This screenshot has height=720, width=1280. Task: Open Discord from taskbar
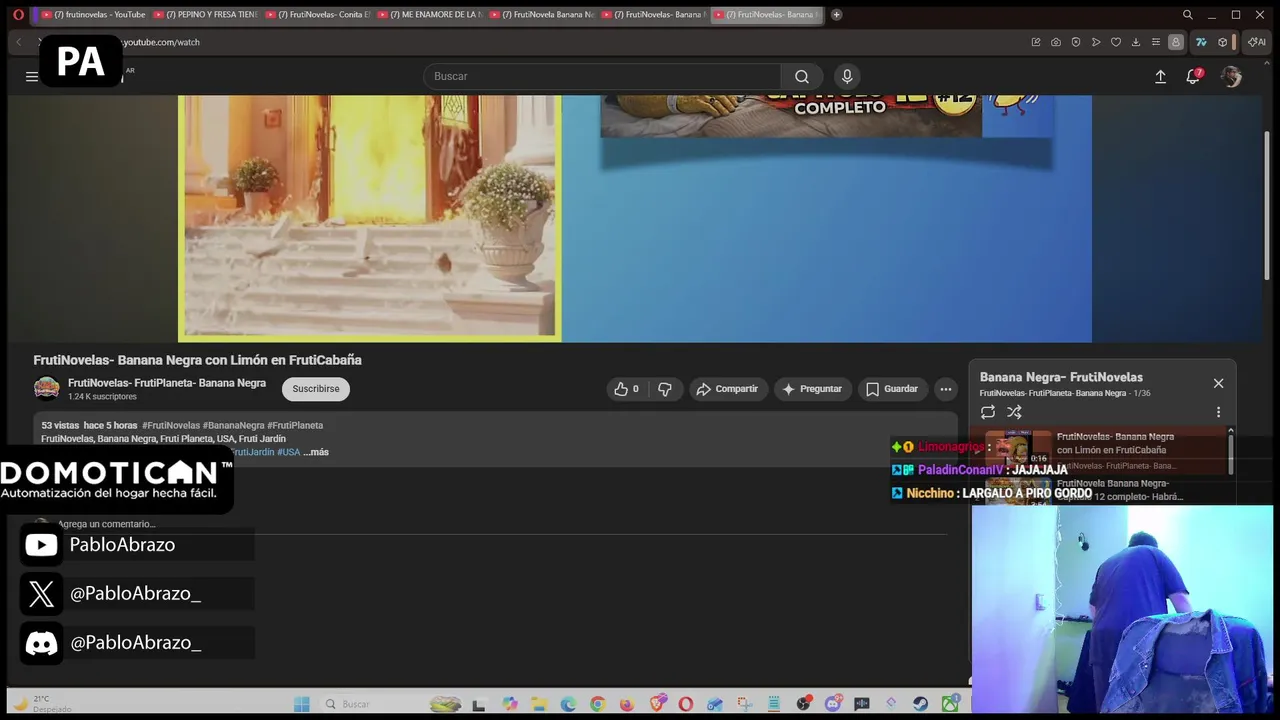point(833,704)
